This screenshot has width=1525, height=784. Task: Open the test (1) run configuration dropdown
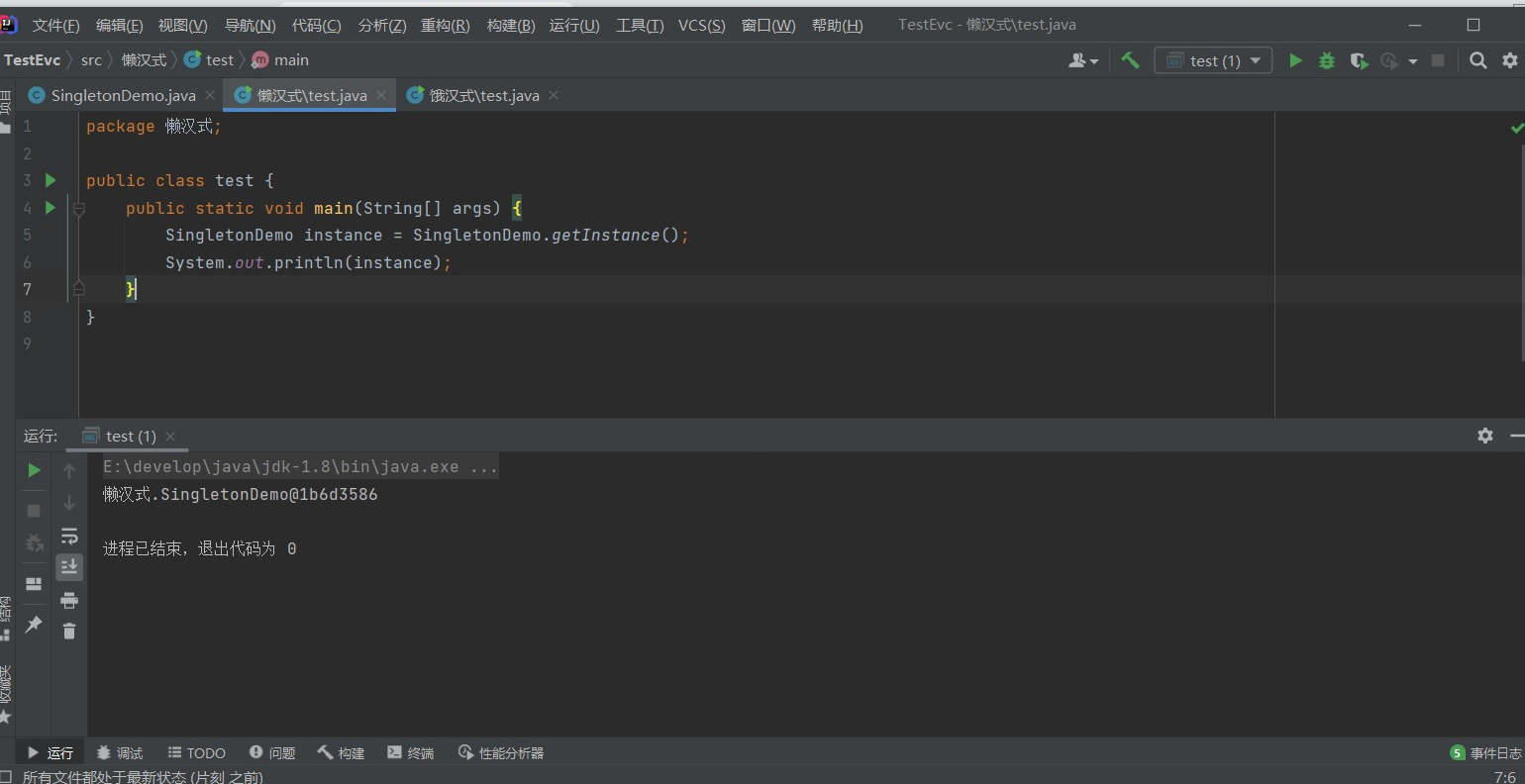coord(1213,60)
